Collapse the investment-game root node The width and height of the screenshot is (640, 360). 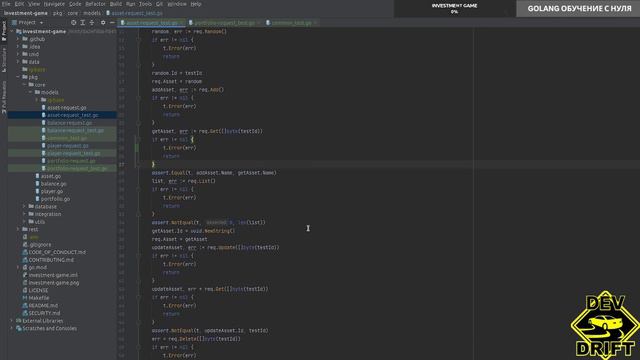click(12, 31)
